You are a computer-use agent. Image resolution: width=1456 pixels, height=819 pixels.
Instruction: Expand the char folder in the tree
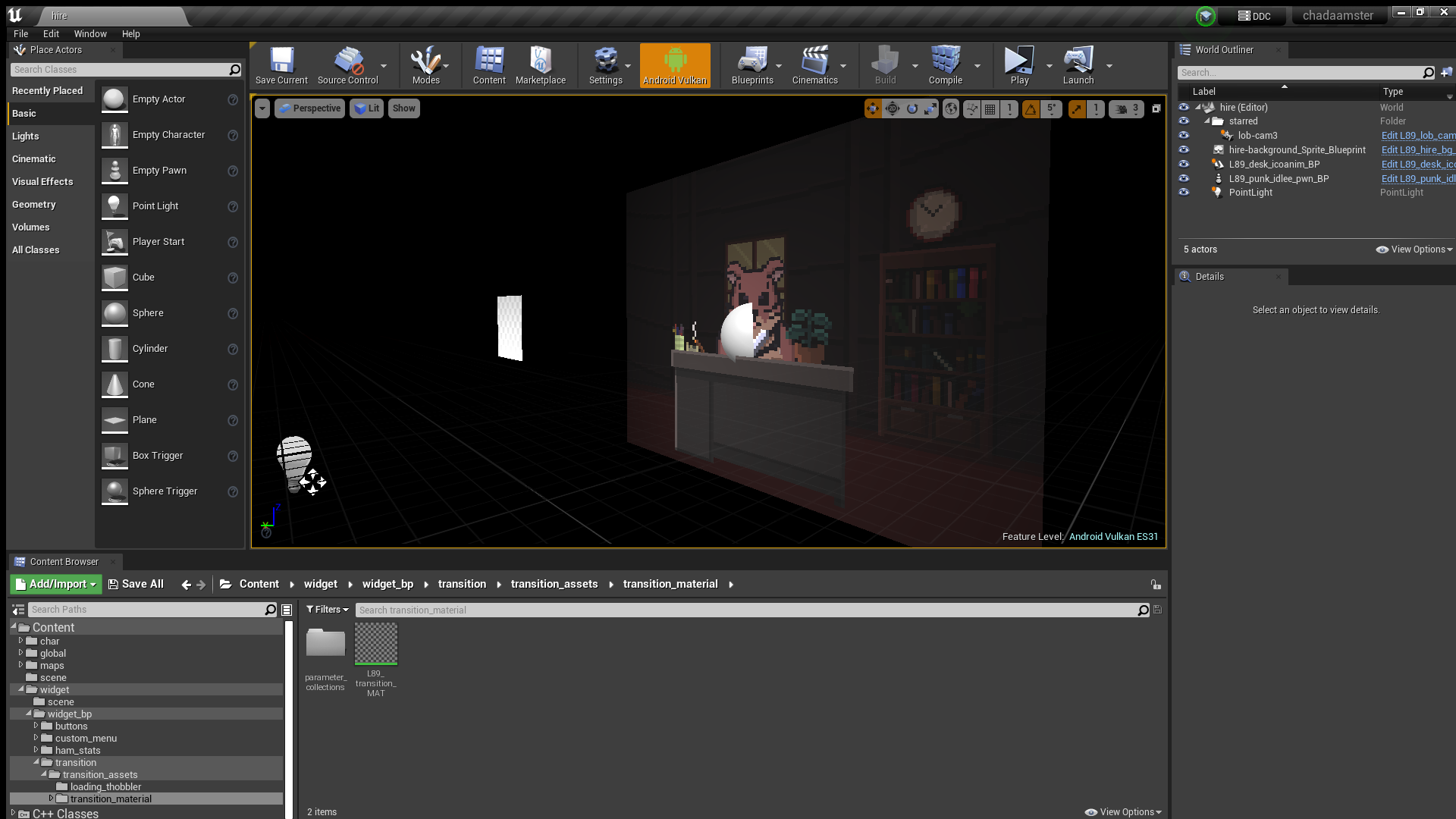point(21,641)
